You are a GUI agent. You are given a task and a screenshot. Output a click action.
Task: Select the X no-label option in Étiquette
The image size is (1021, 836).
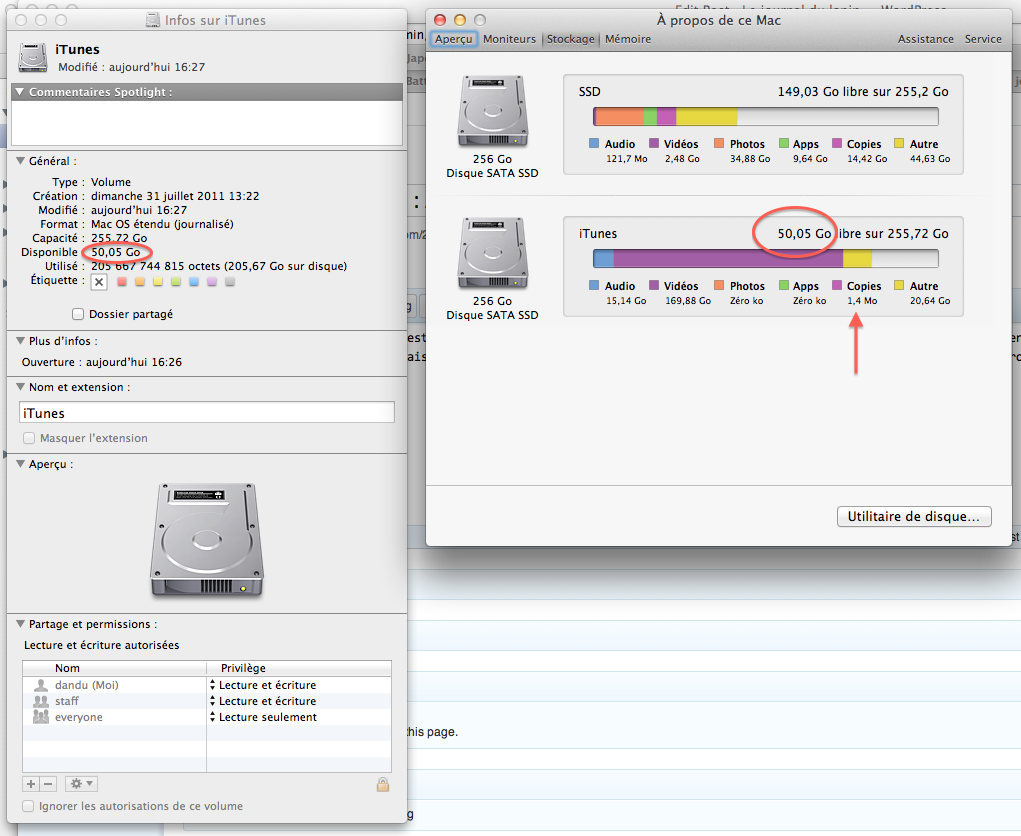click(99, 282)
